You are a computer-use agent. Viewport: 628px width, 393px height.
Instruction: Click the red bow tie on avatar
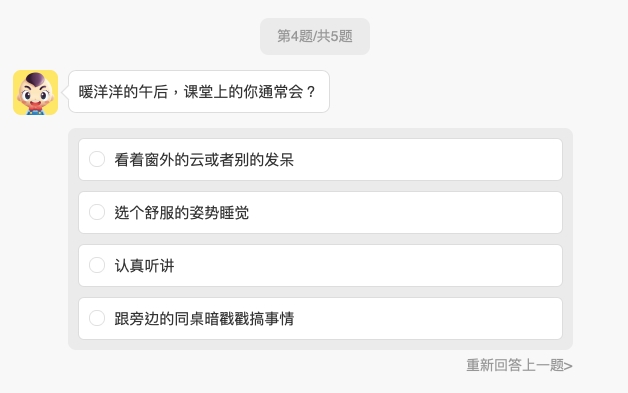click(x=34, y=106)
